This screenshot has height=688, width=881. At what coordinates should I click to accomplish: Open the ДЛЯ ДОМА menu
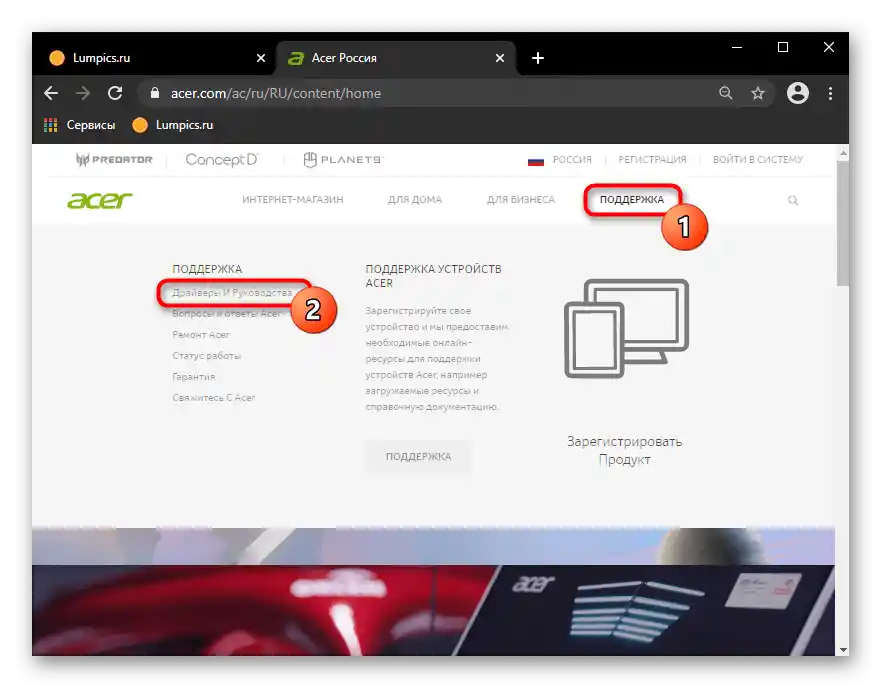(415, 200)
